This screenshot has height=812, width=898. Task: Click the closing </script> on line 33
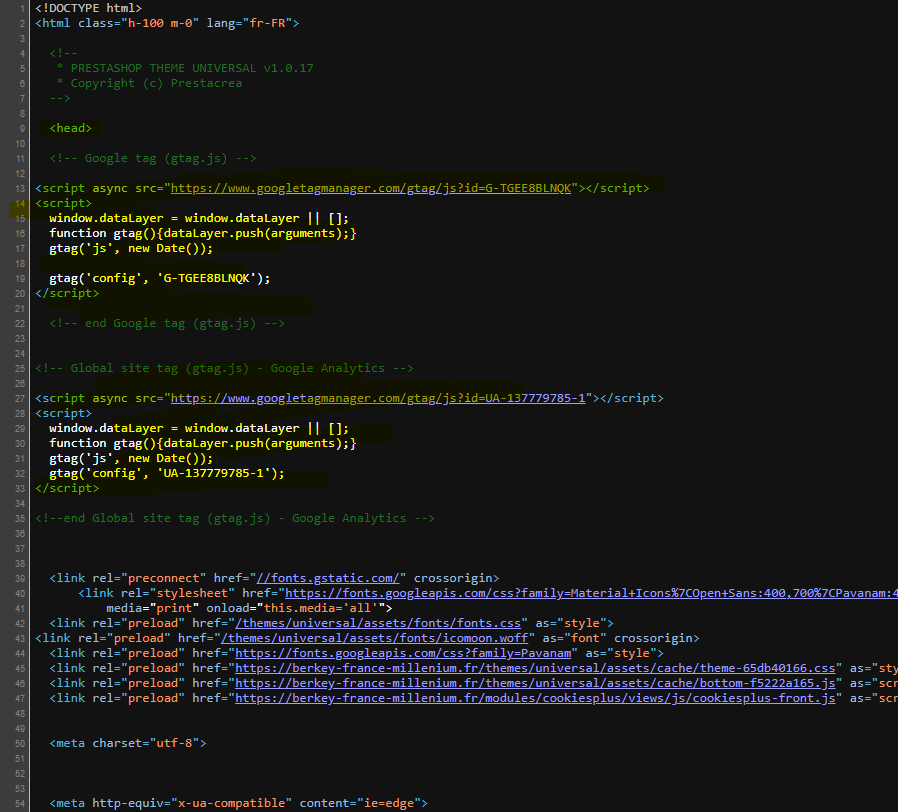[67, 488]
